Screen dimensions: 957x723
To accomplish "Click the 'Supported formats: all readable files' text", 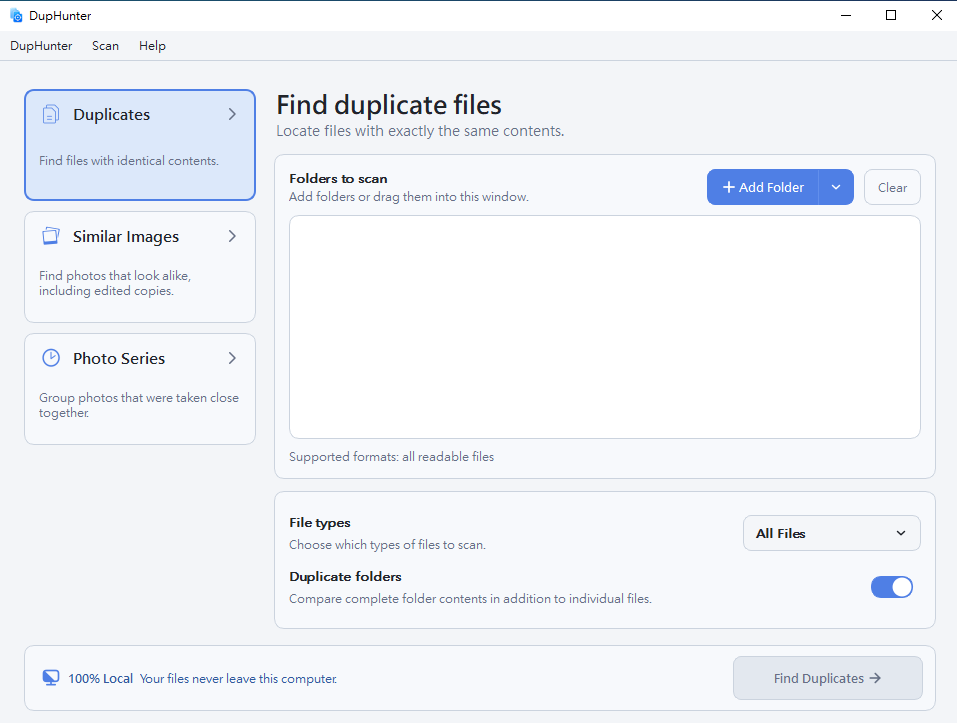I will pos(391,456).
